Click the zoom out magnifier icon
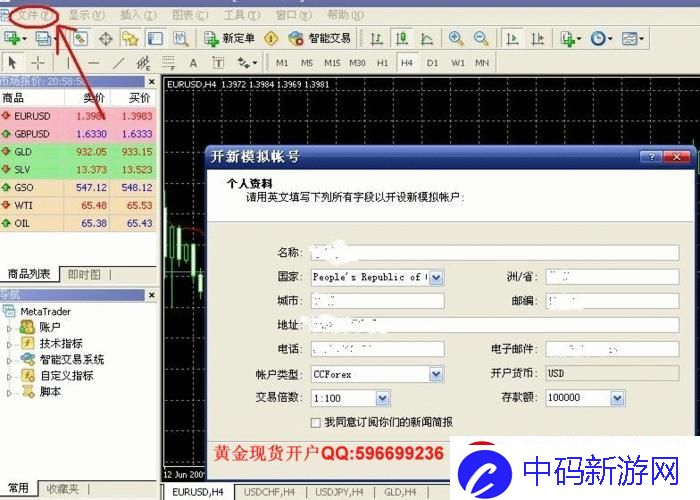This screenshot has height=500, width=700. pos(481,39)
